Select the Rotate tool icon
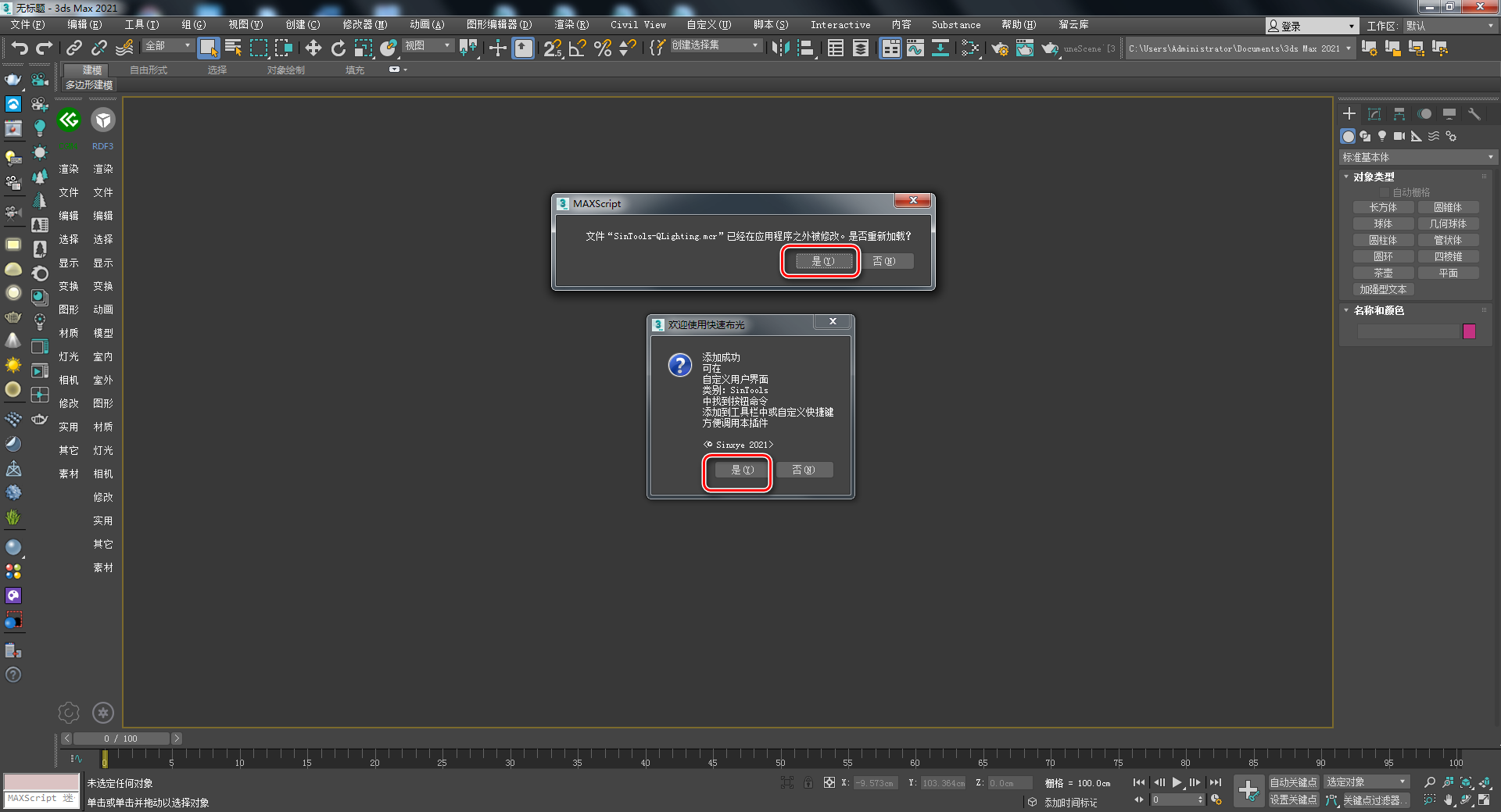Image resolution: width=1501 pixels, height=812 pixels. tap(338, 48)
